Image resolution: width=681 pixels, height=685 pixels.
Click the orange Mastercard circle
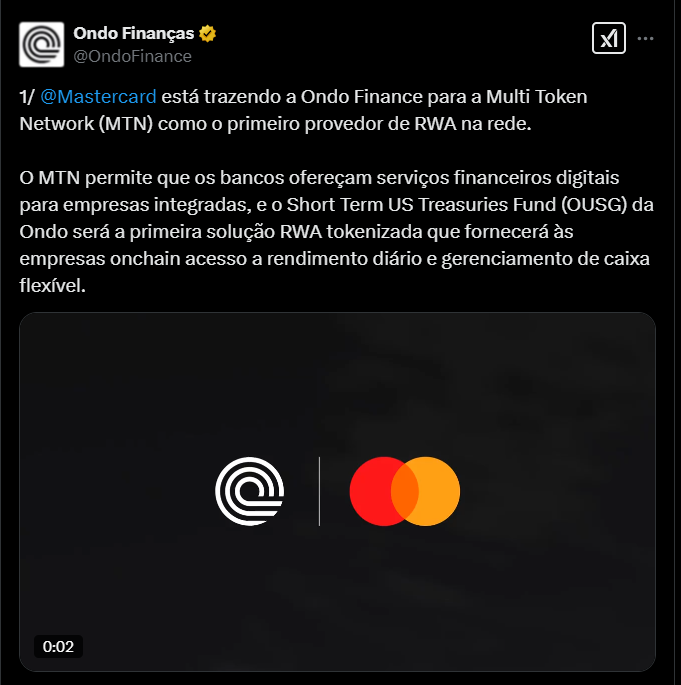(439, 491)
